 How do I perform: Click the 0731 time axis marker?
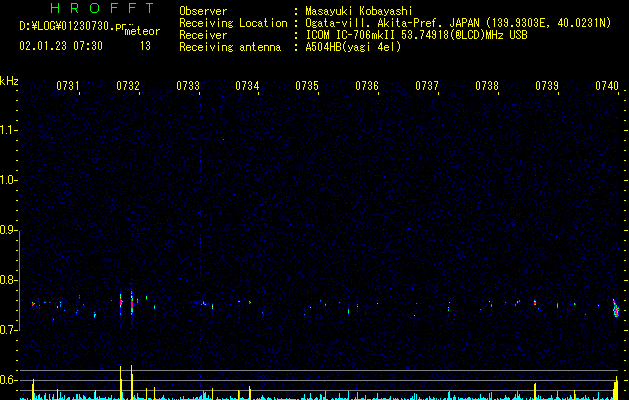click(67, 86)
